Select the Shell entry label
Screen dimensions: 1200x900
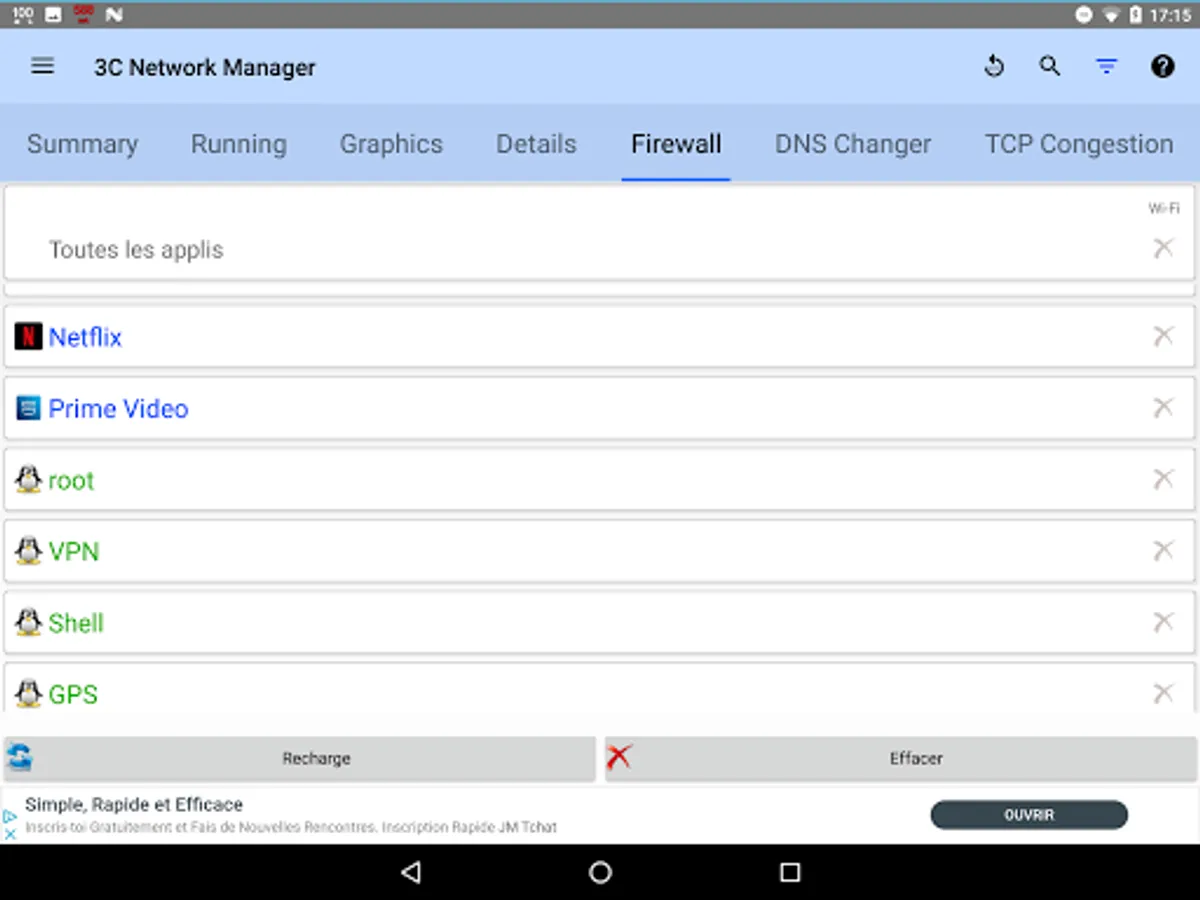(76, 623)
